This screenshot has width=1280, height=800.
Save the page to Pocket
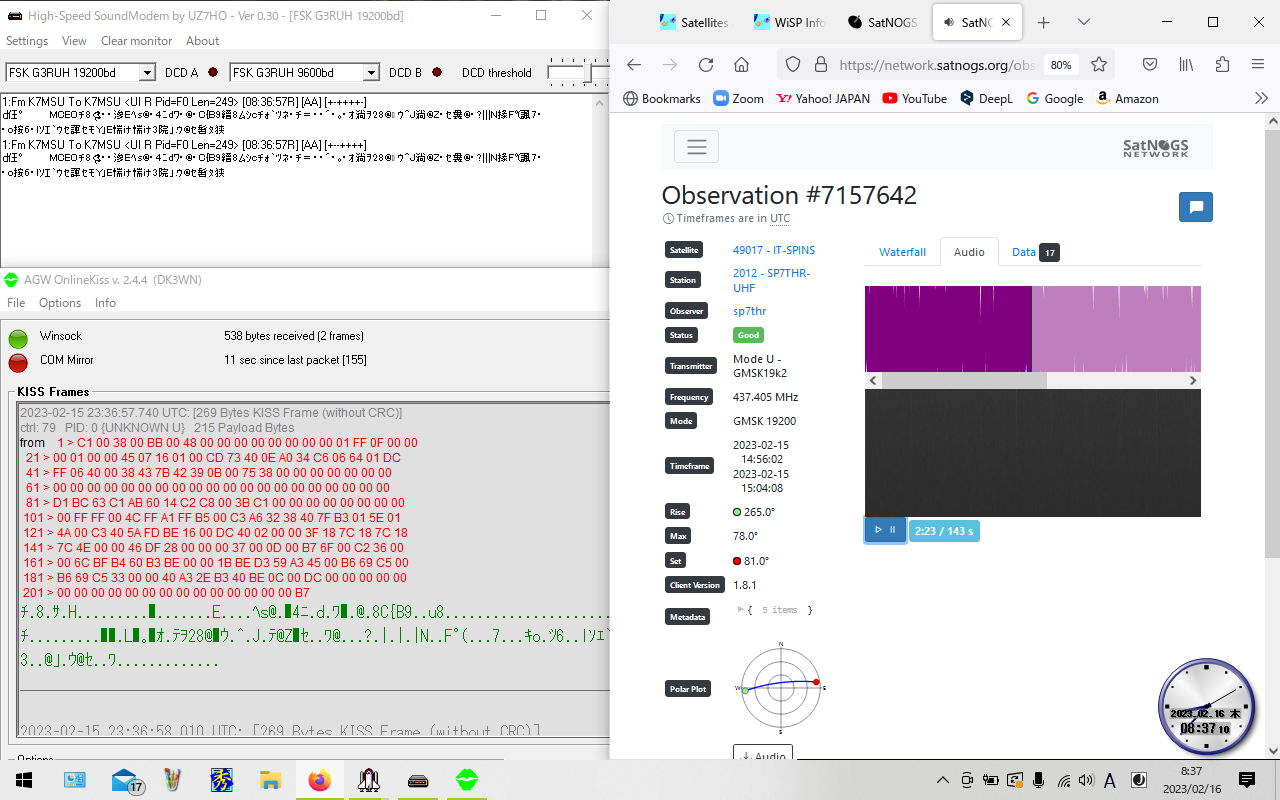point(1150,65)
